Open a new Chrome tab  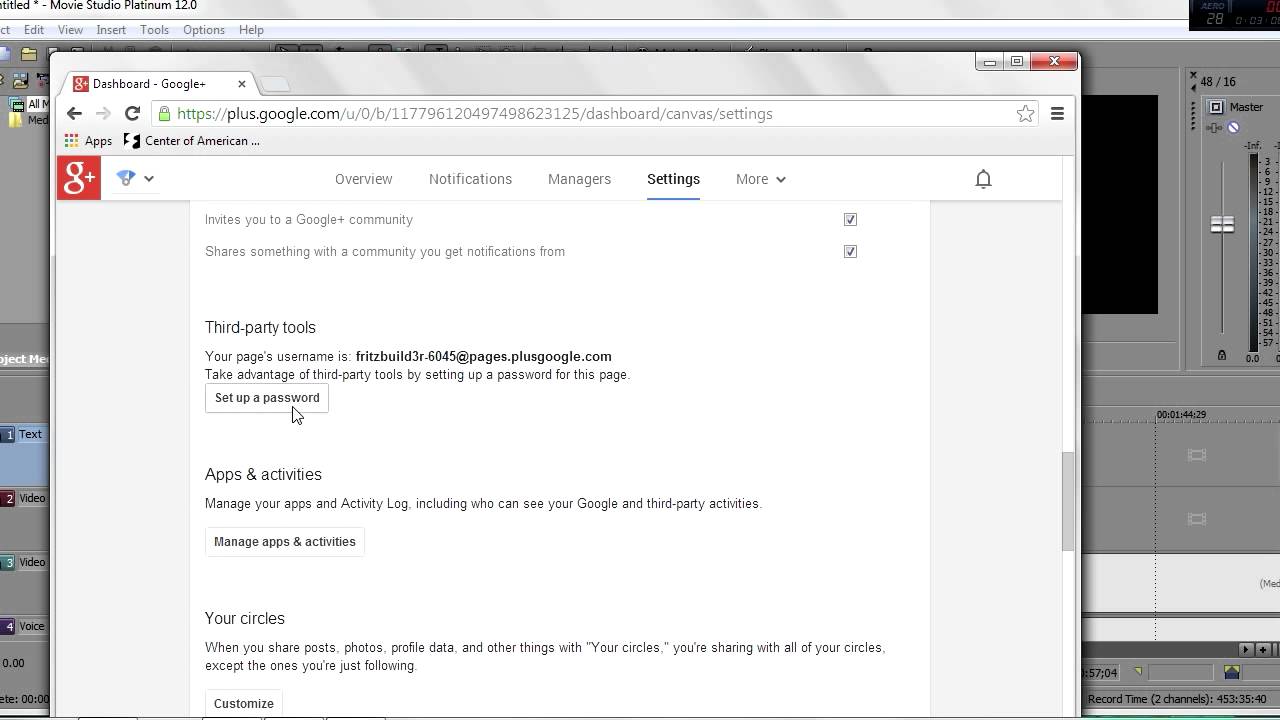point(274,84)
